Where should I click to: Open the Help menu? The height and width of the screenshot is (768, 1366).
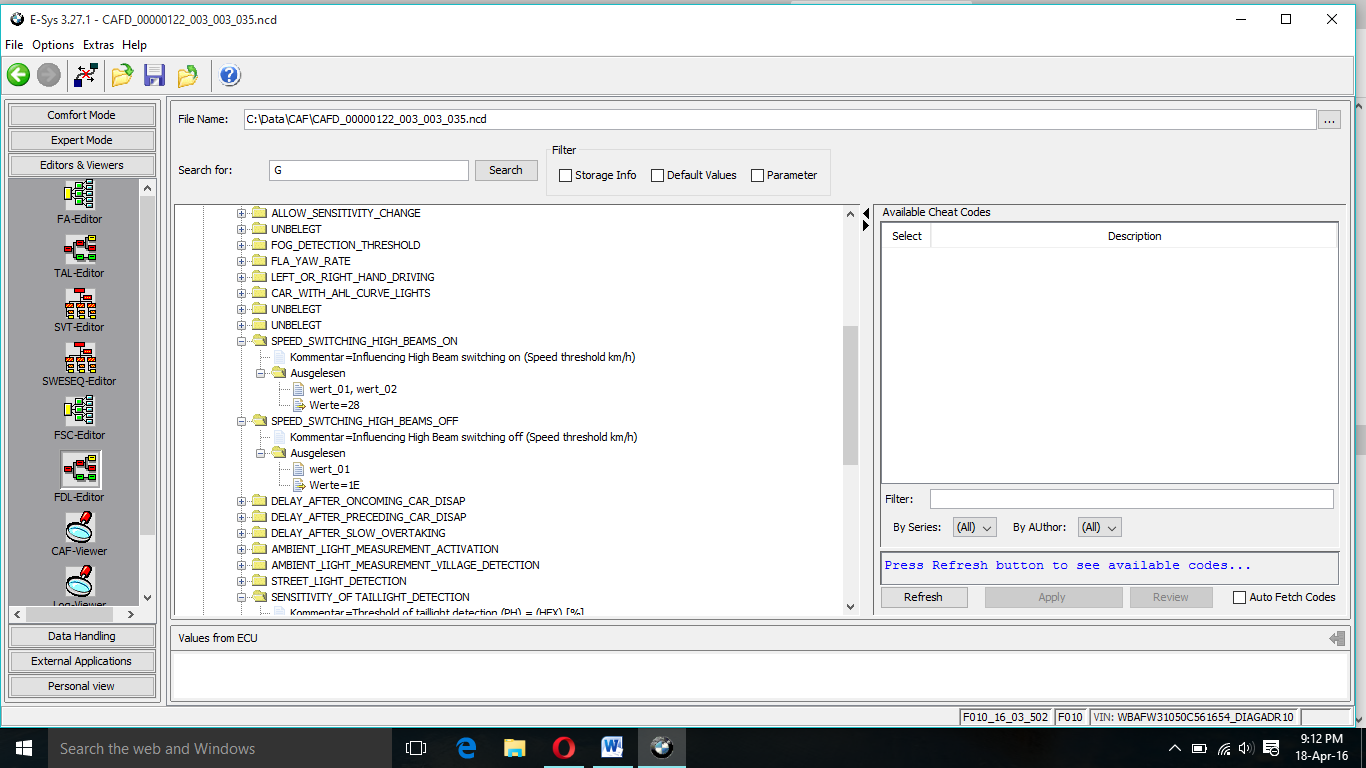tap(134, 45)
